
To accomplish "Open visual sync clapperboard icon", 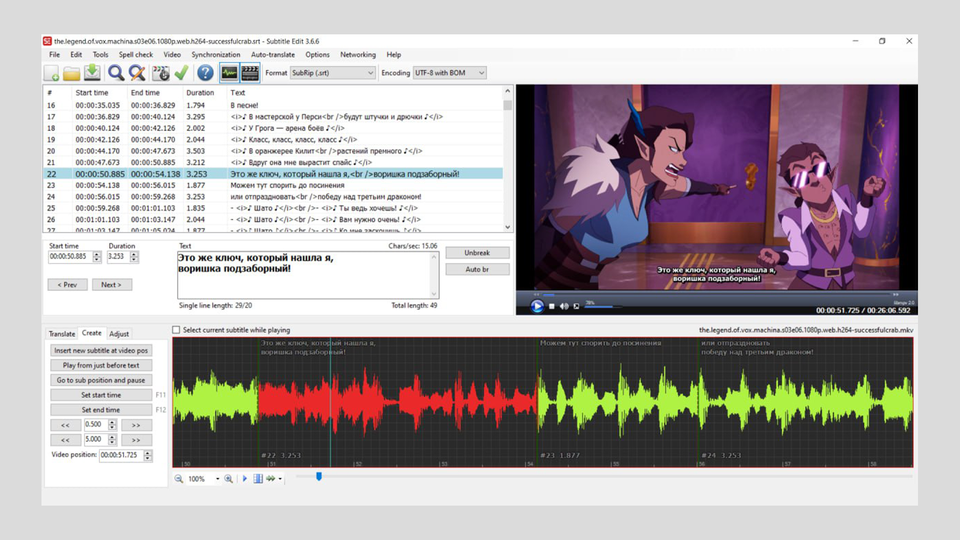I will coord(161,73).
